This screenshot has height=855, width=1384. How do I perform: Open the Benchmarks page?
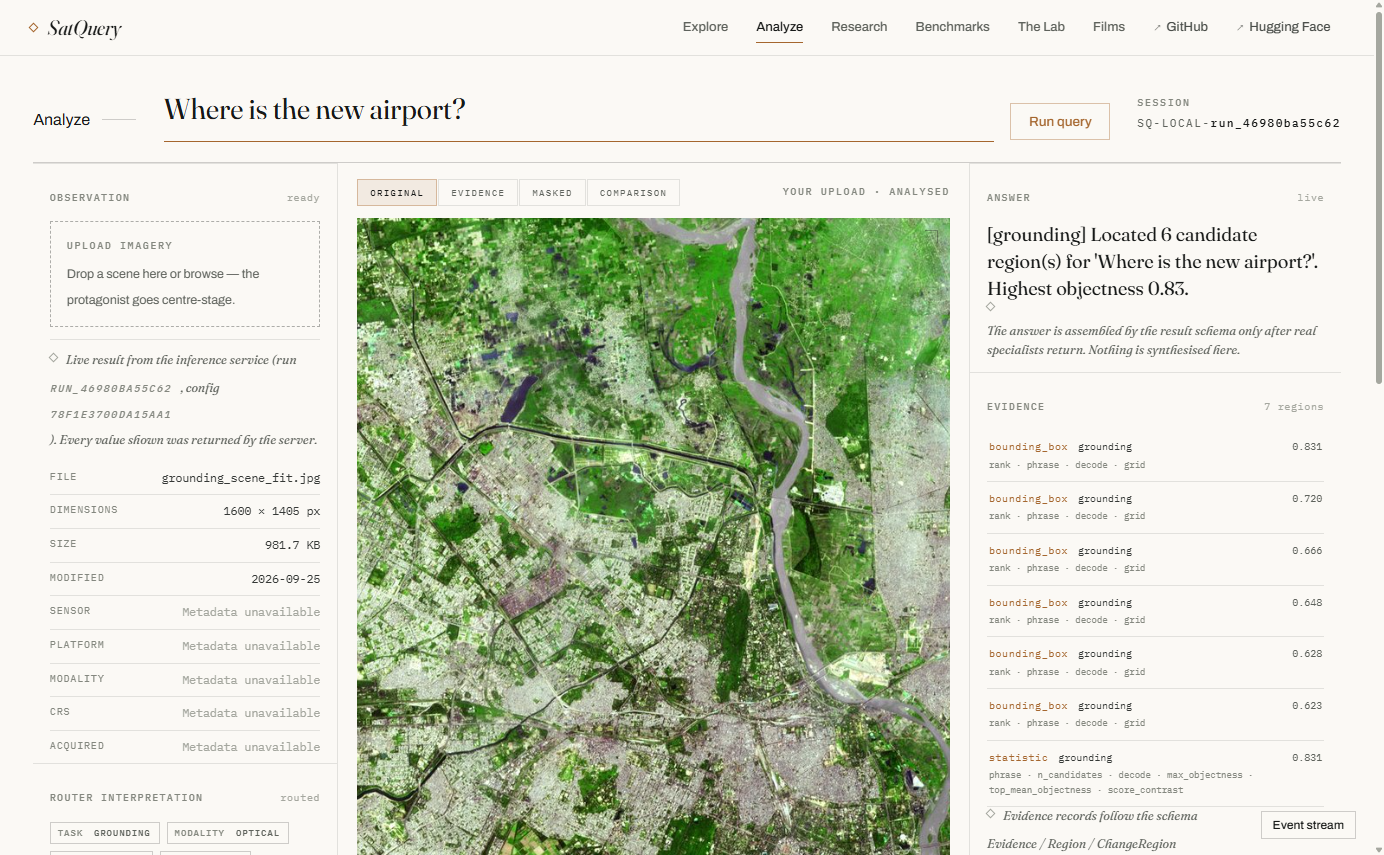pyautogui.click(x=952, y=27)
